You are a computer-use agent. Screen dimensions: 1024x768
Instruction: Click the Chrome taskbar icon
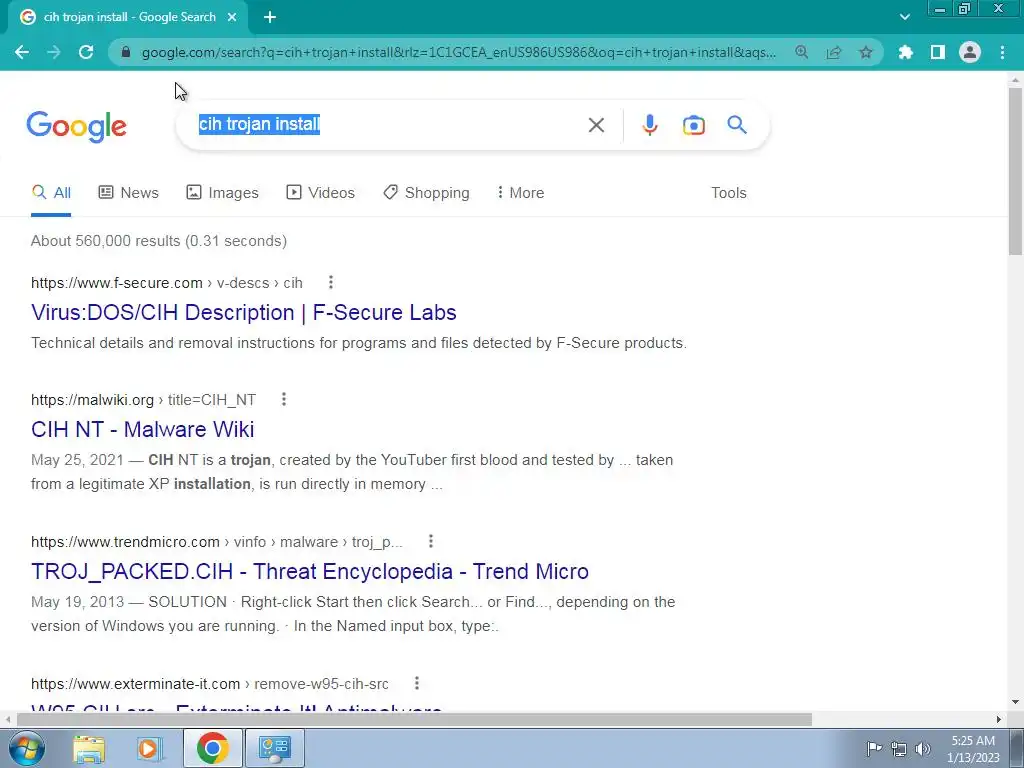[212, 748]
